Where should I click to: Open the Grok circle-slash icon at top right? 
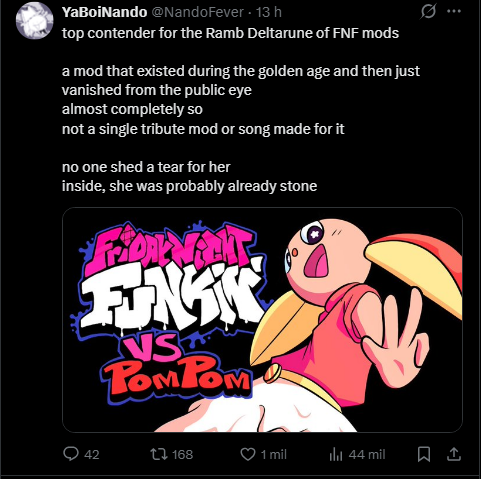tap(428, 12)
